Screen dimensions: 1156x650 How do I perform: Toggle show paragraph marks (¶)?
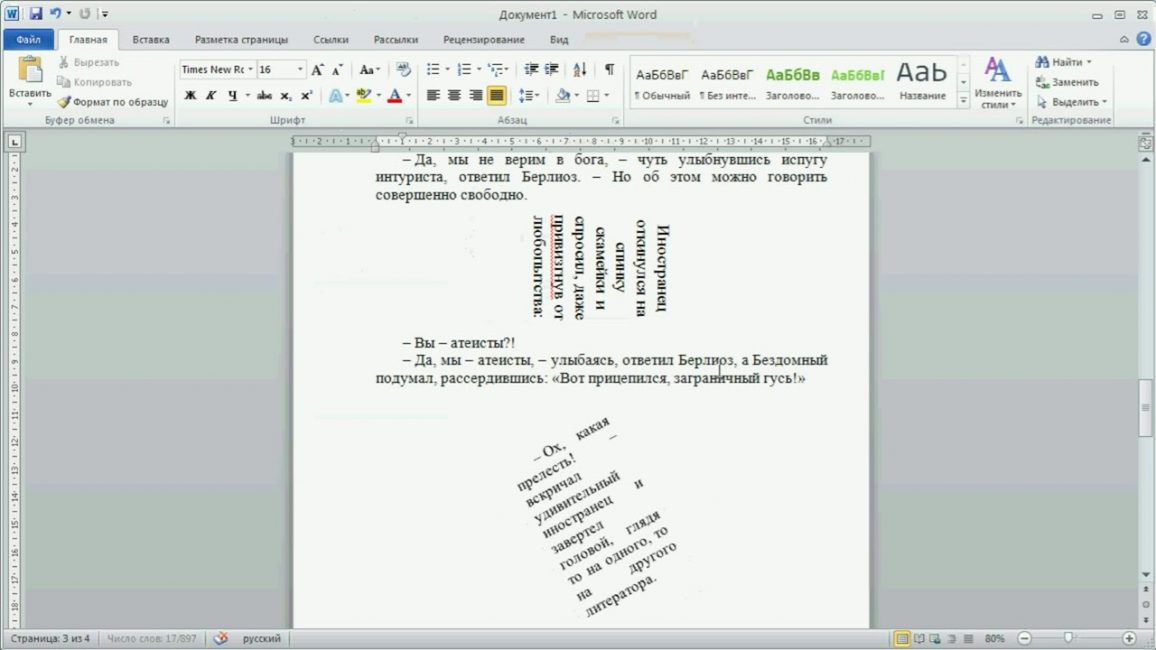pos(609,69)
